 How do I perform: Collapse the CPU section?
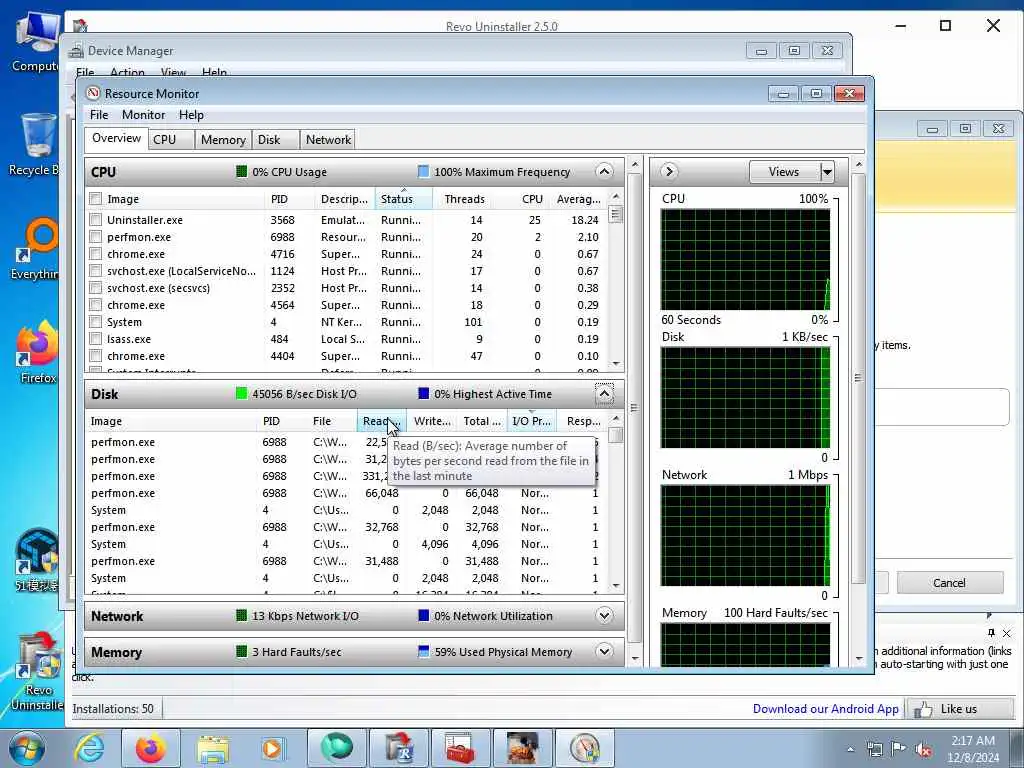click(x=604, y=172)
